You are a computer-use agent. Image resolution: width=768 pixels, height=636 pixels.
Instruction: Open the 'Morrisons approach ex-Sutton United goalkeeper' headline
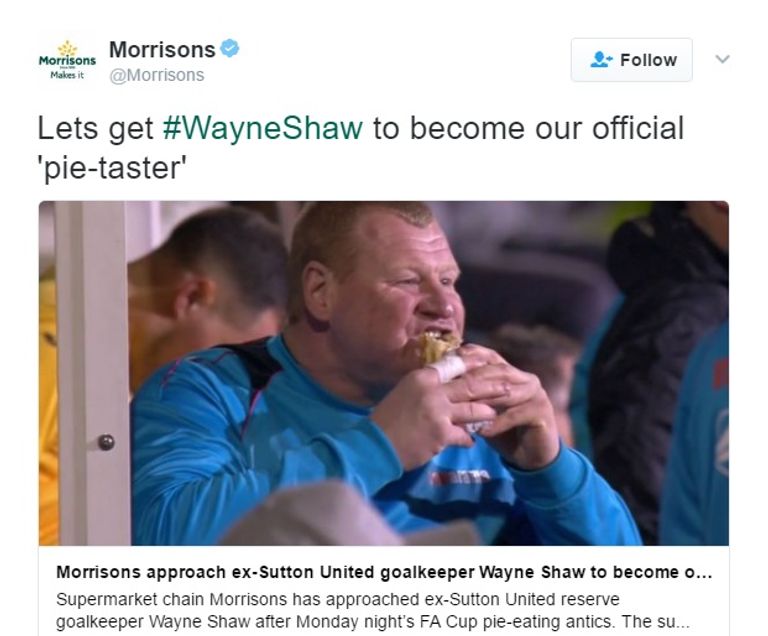tap(384, 572)
